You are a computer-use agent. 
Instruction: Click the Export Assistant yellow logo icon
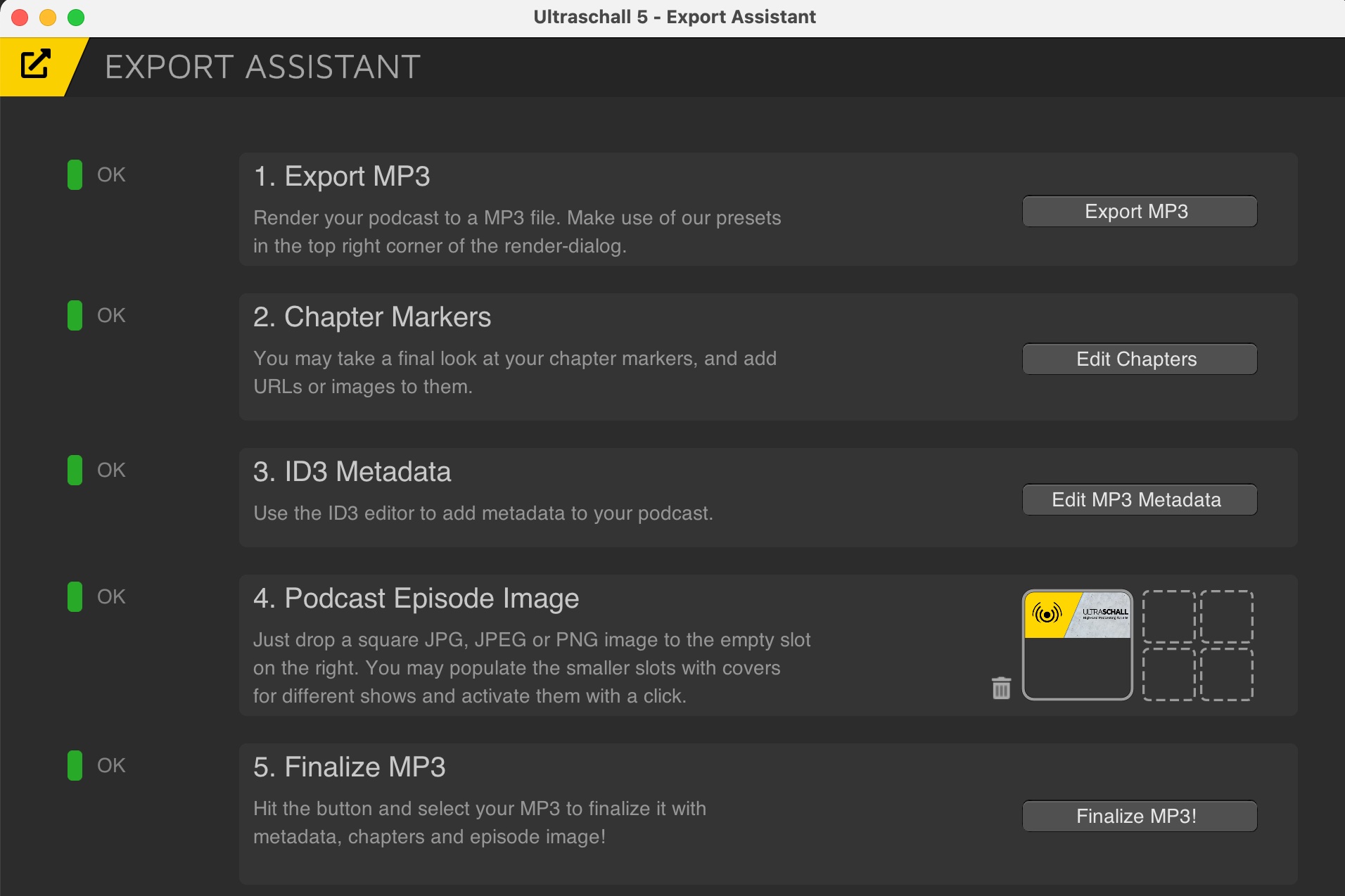tap(35, 65)
